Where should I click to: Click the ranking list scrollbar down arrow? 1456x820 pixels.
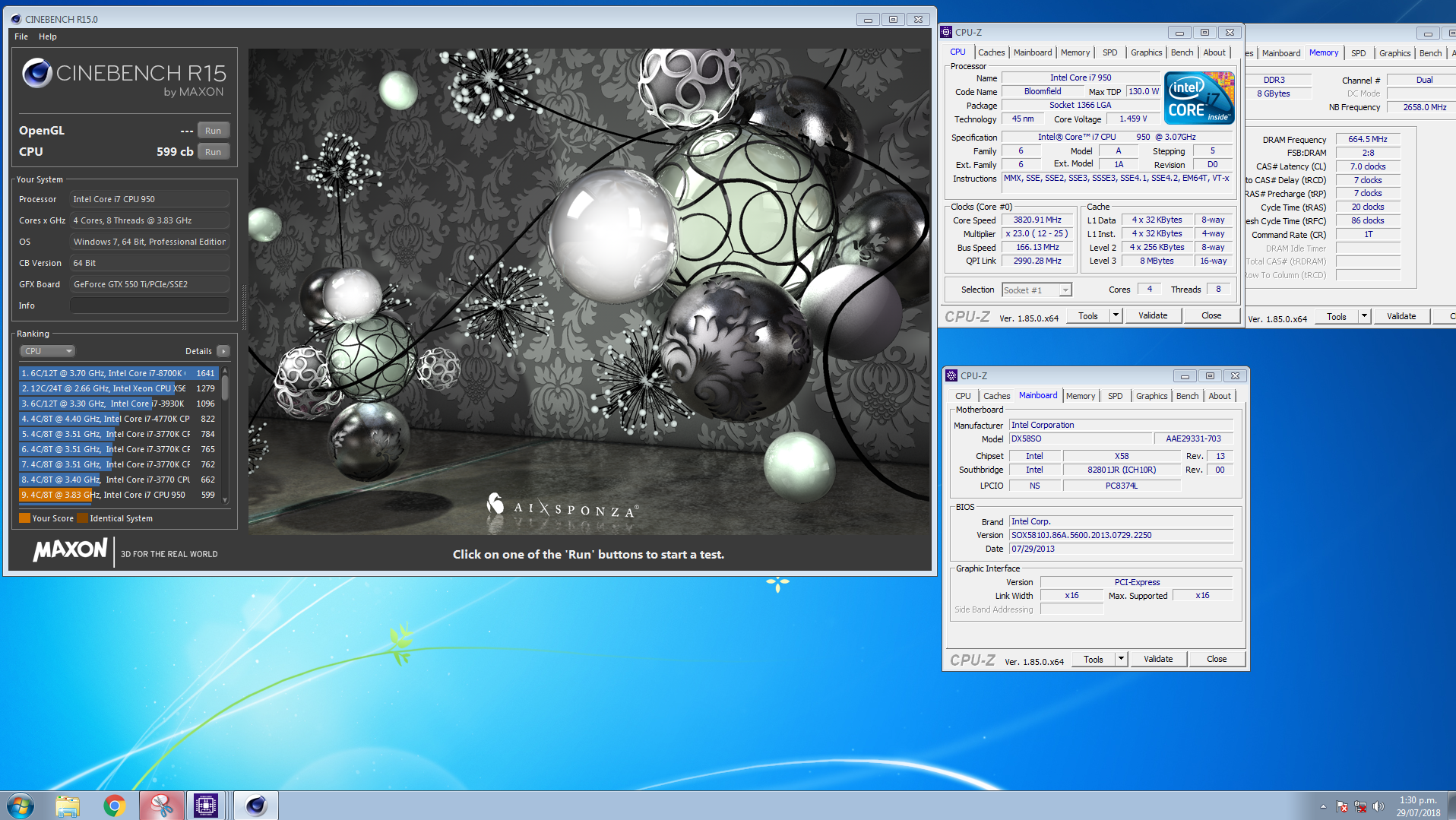pyautogui.click(x=225, y=499)
